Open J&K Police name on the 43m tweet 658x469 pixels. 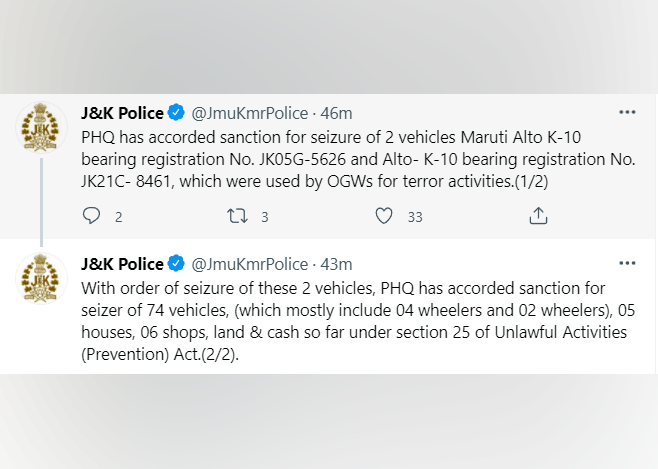click(x=122, y=265)
